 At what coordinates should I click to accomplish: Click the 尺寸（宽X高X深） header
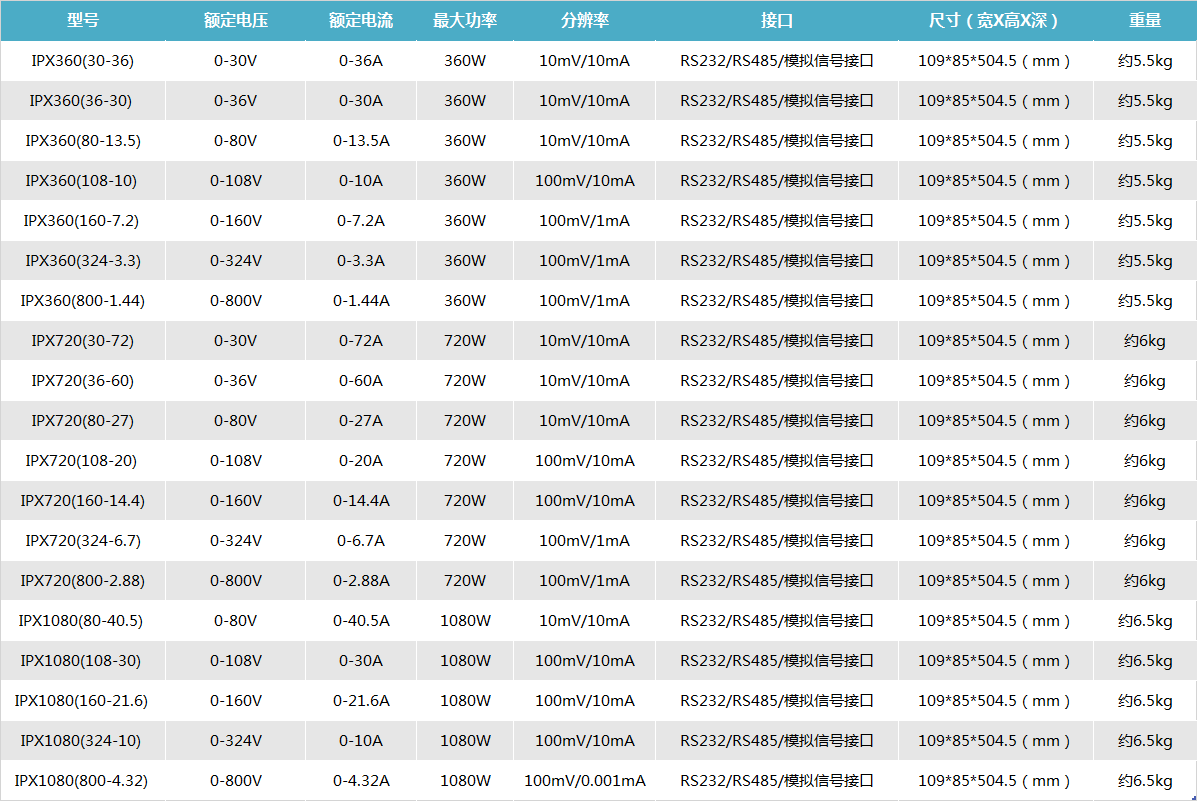[994, 21]
